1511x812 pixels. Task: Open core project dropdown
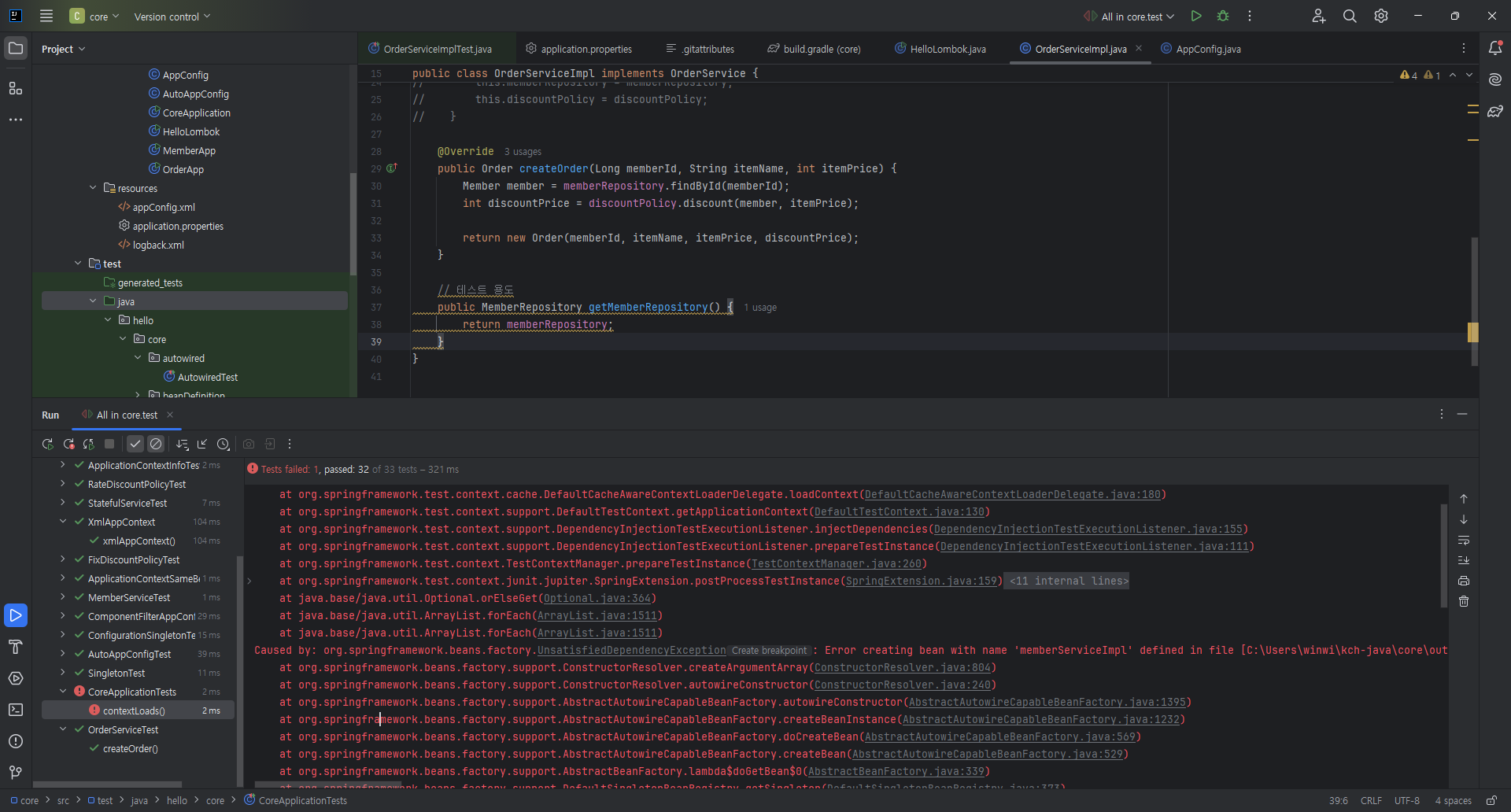pos(94,16)
